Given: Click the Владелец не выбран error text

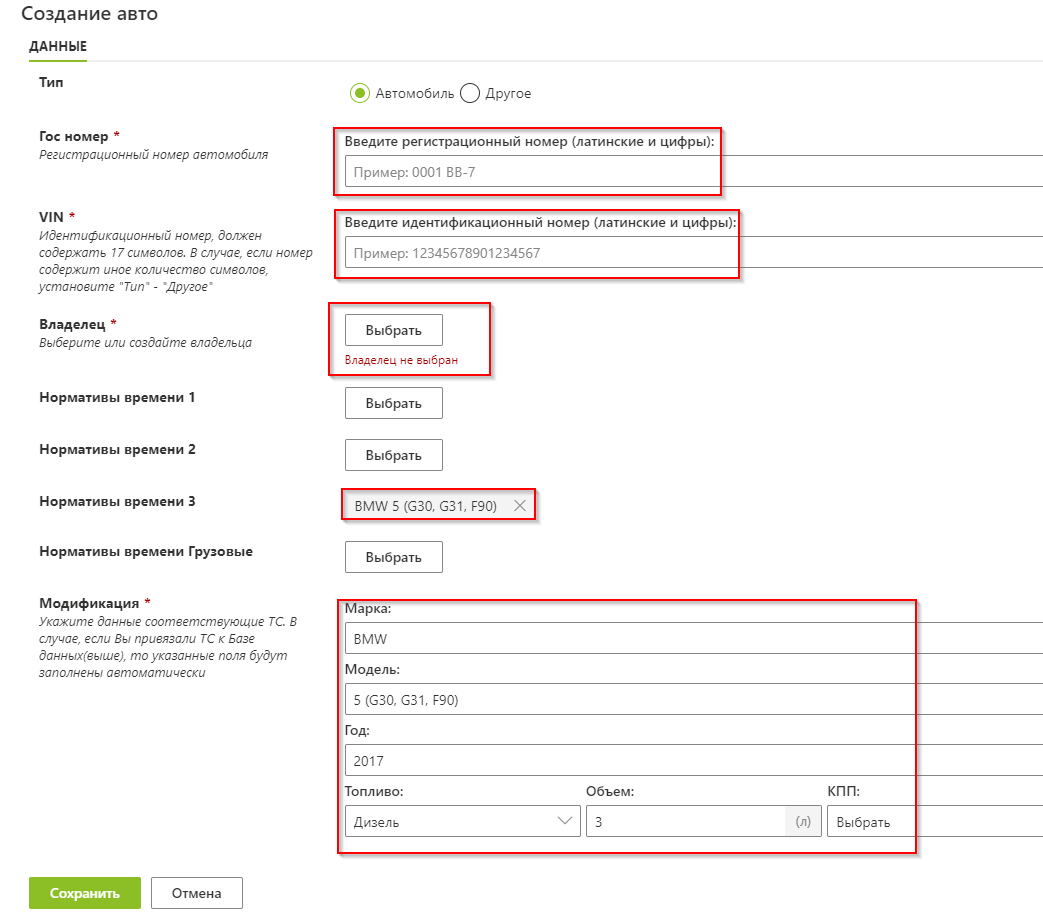Looking at the screenshot, I should tap(401, 360).
